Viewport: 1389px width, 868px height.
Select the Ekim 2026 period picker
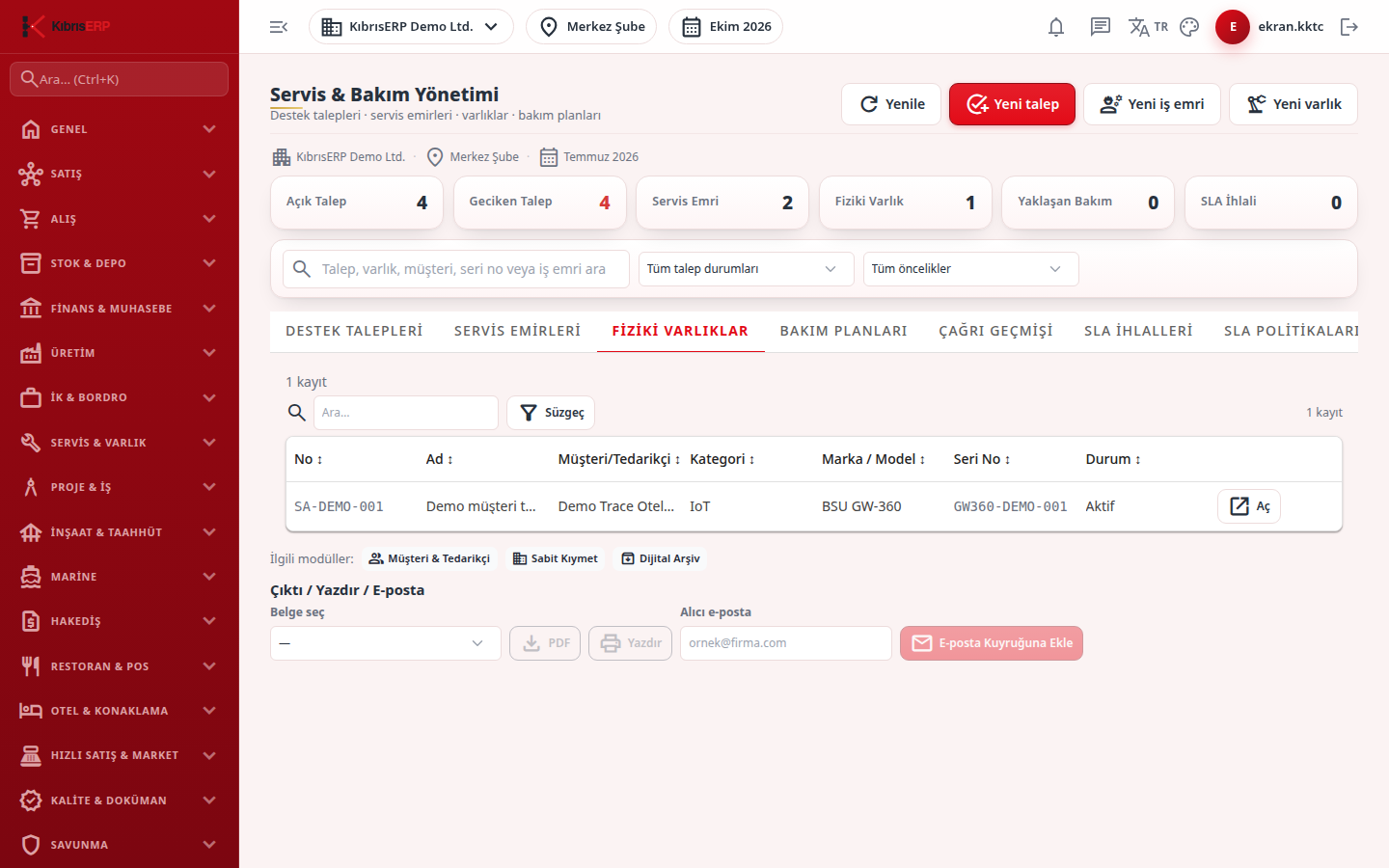[x=725, y=27]
